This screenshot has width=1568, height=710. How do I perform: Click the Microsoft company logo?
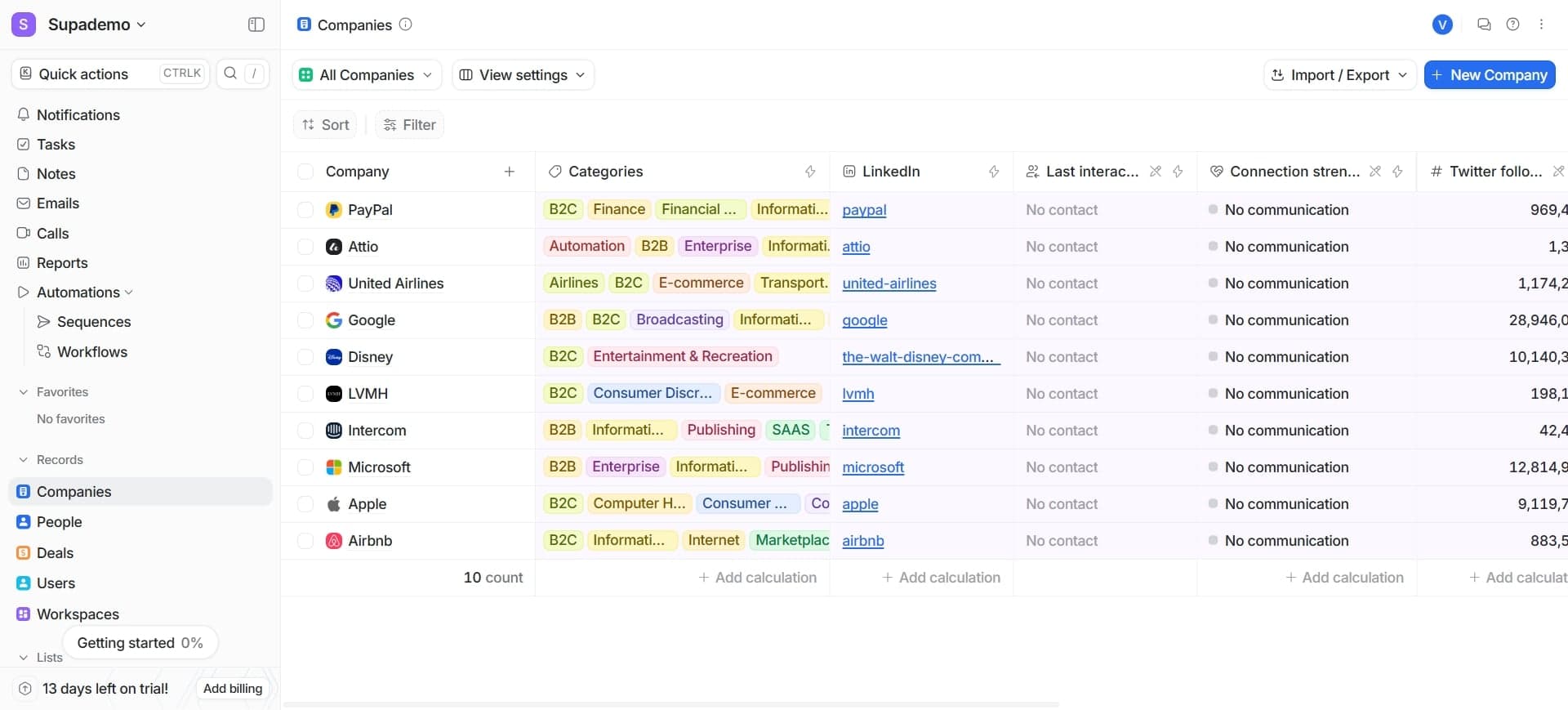point(333,467)
